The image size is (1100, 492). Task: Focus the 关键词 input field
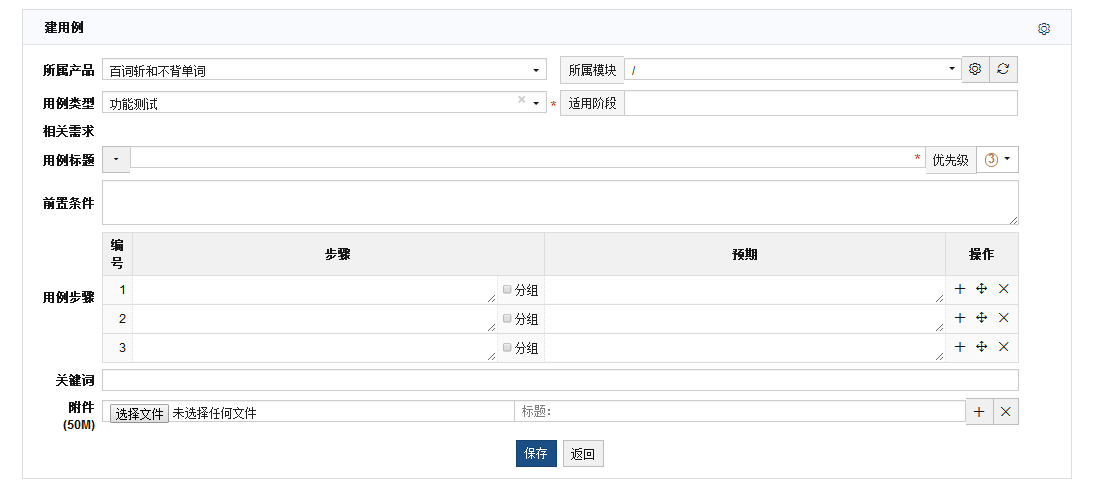560,380
